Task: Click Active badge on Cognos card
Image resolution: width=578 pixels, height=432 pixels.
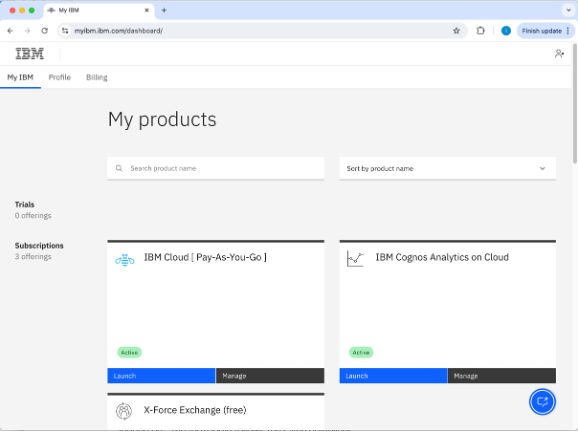Action: pyautogui.click(x=361, y=352)
